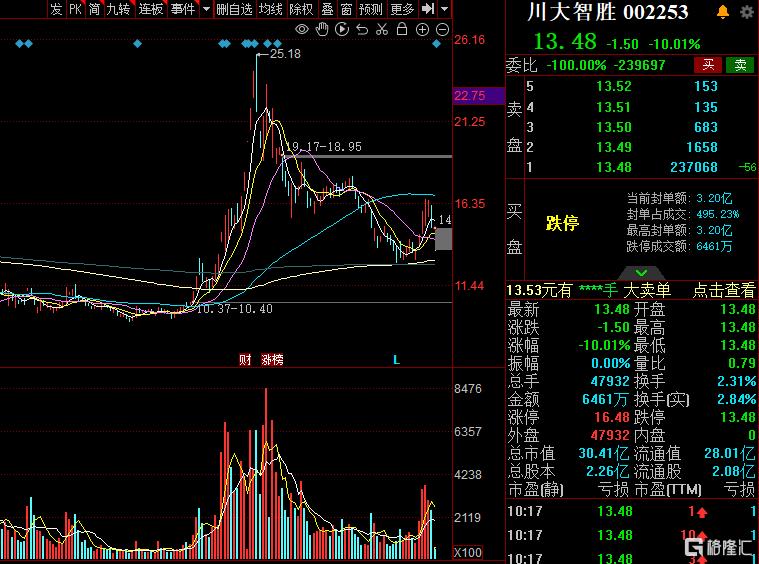Start chart replay playback icon
Viewport: 759px width, 564px height.
tap(342, 30)
